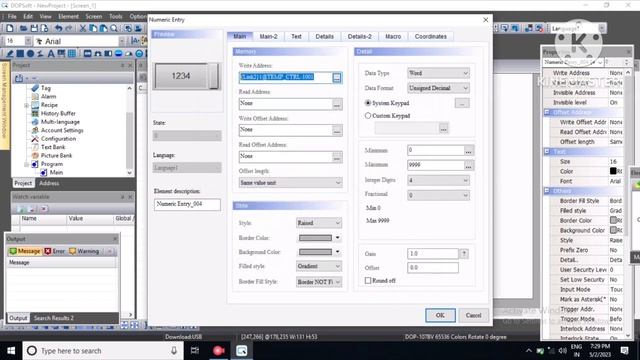The width and height of the screenshot is (640, 360).
Task: Click the DOPSoft taskbar icon
Action: tap(242, 351)
